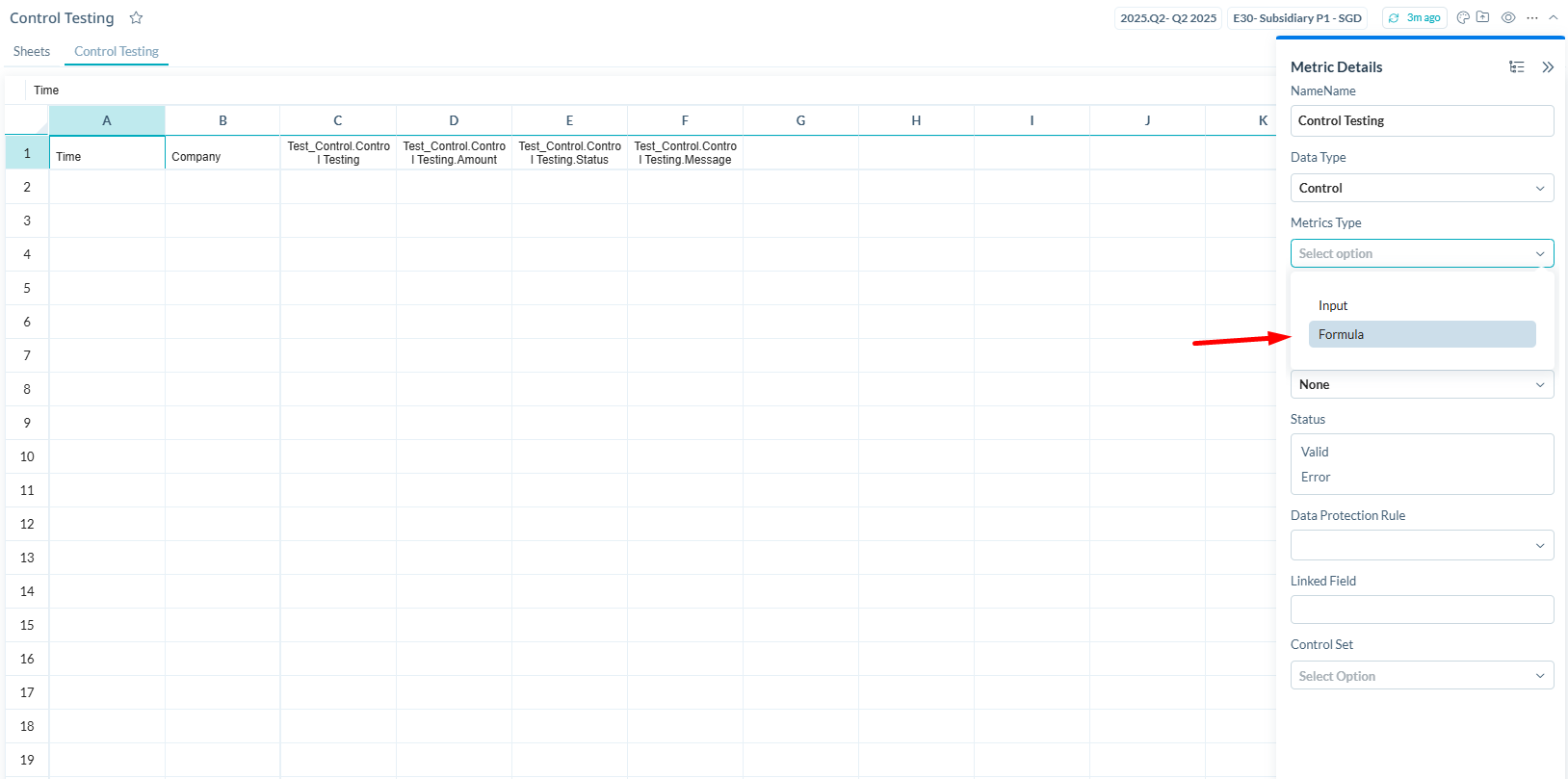The image size is (1568, 779).
Task: Click the Linked Field input box
Action: point(1422,610)
